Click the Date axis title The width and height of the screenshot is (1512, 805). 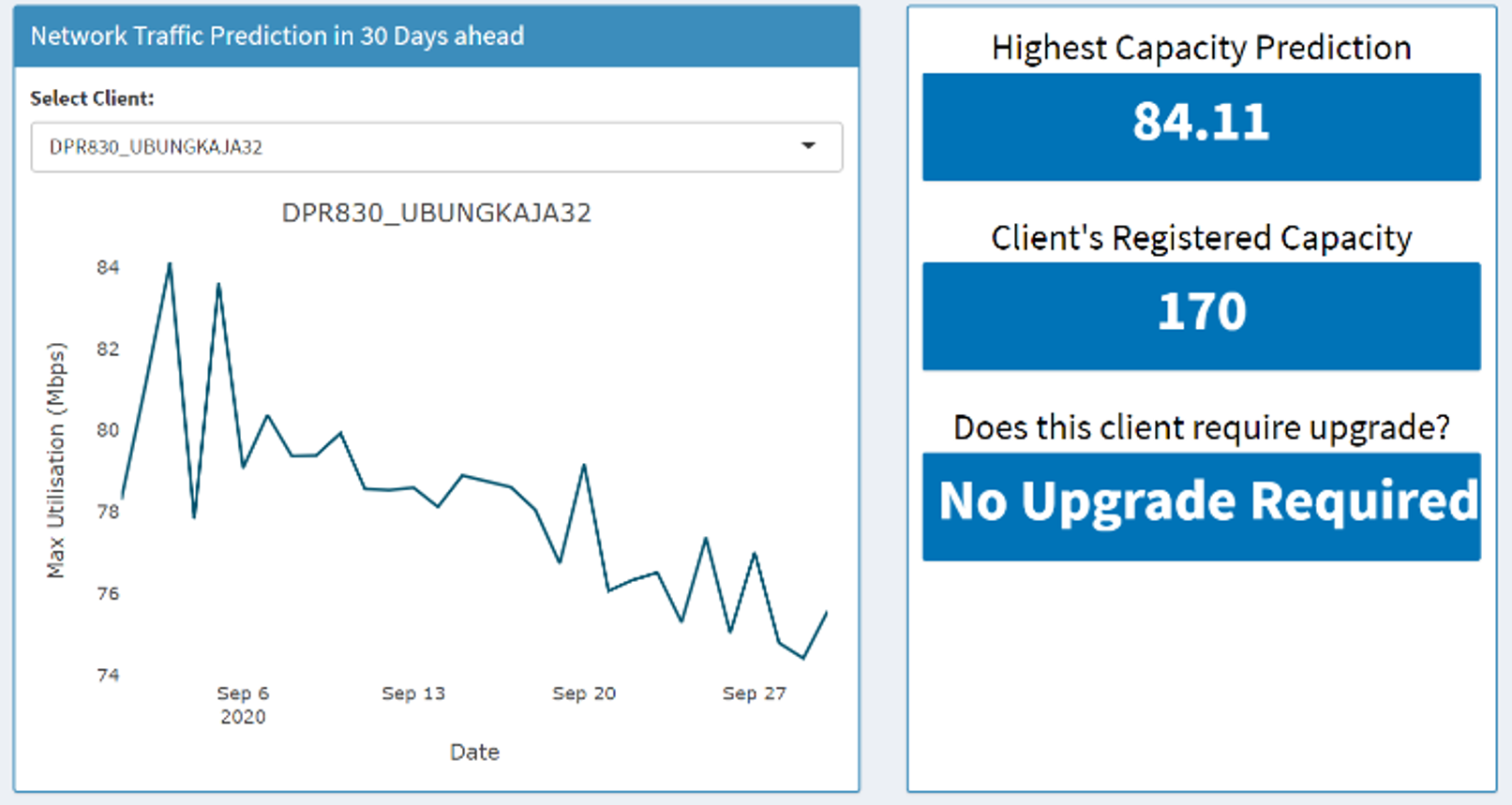[x=474, y=752]
